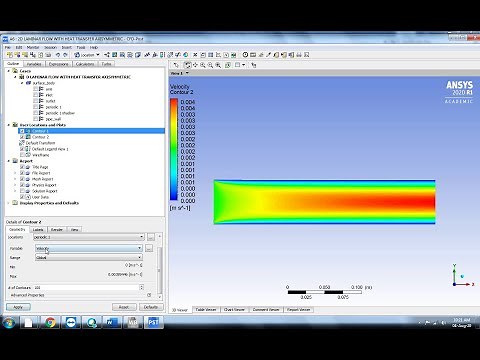Open the Variable dropdown showing Velocity

(89, 248)
